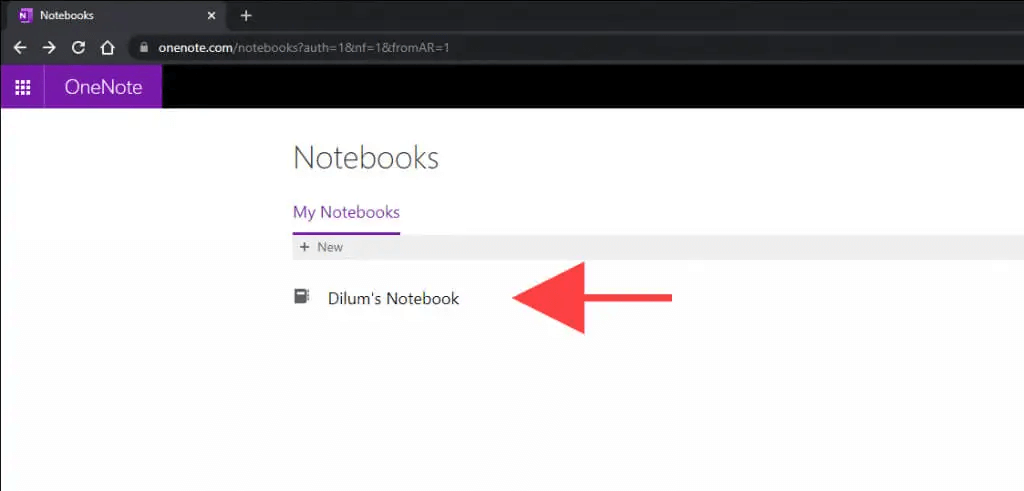The height and width of the screenshot is (491, 1024).
Task: Go forward in browser history
Action: click(x=49, y=48)
